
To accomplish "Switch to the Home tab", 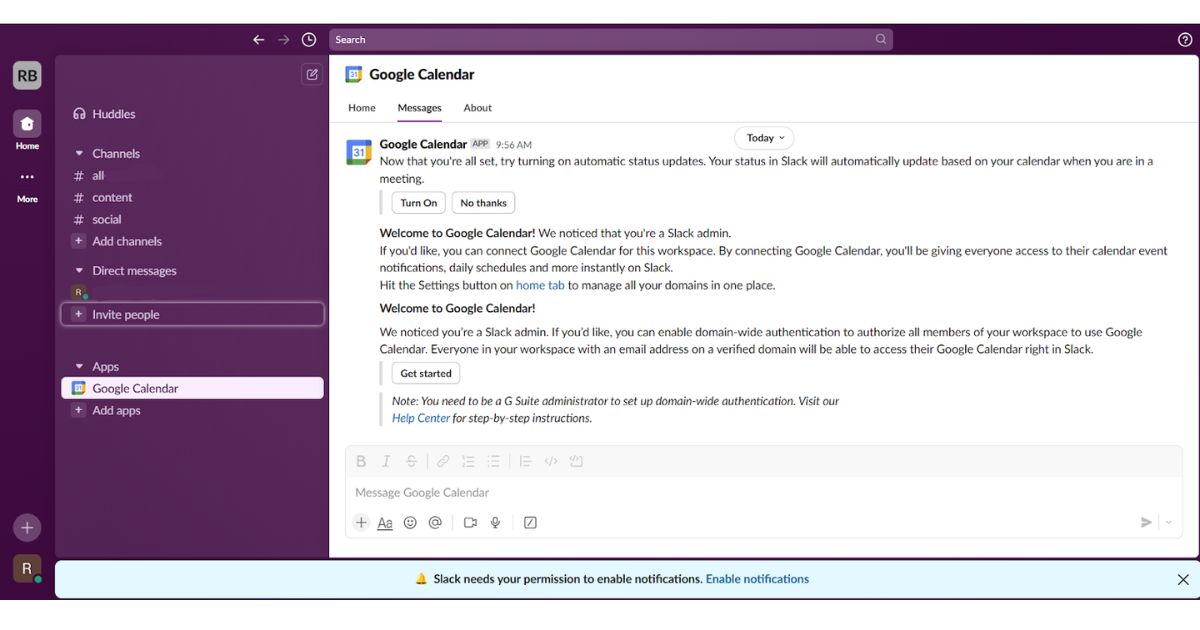I will point(362,108).
